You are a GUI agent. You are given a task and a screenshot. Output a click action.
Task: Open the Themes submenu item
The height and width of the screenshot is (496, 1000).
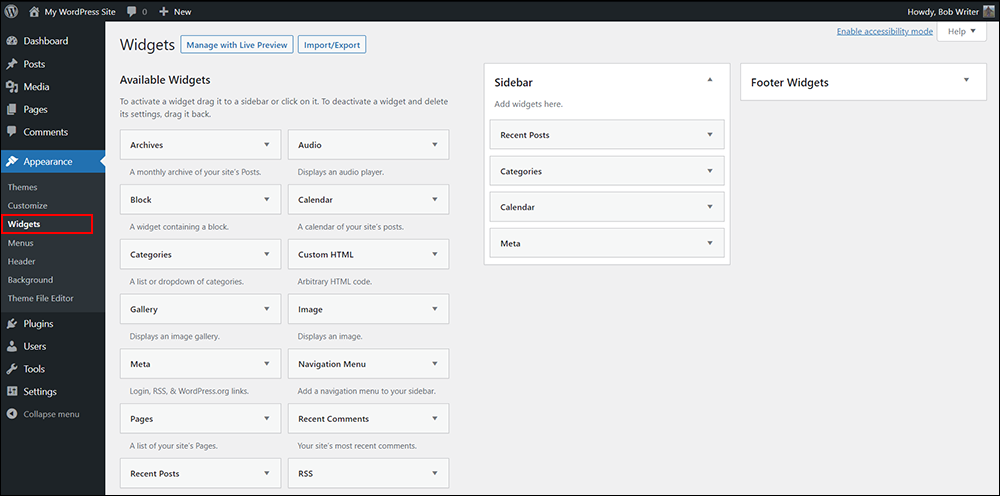point(22,187)
